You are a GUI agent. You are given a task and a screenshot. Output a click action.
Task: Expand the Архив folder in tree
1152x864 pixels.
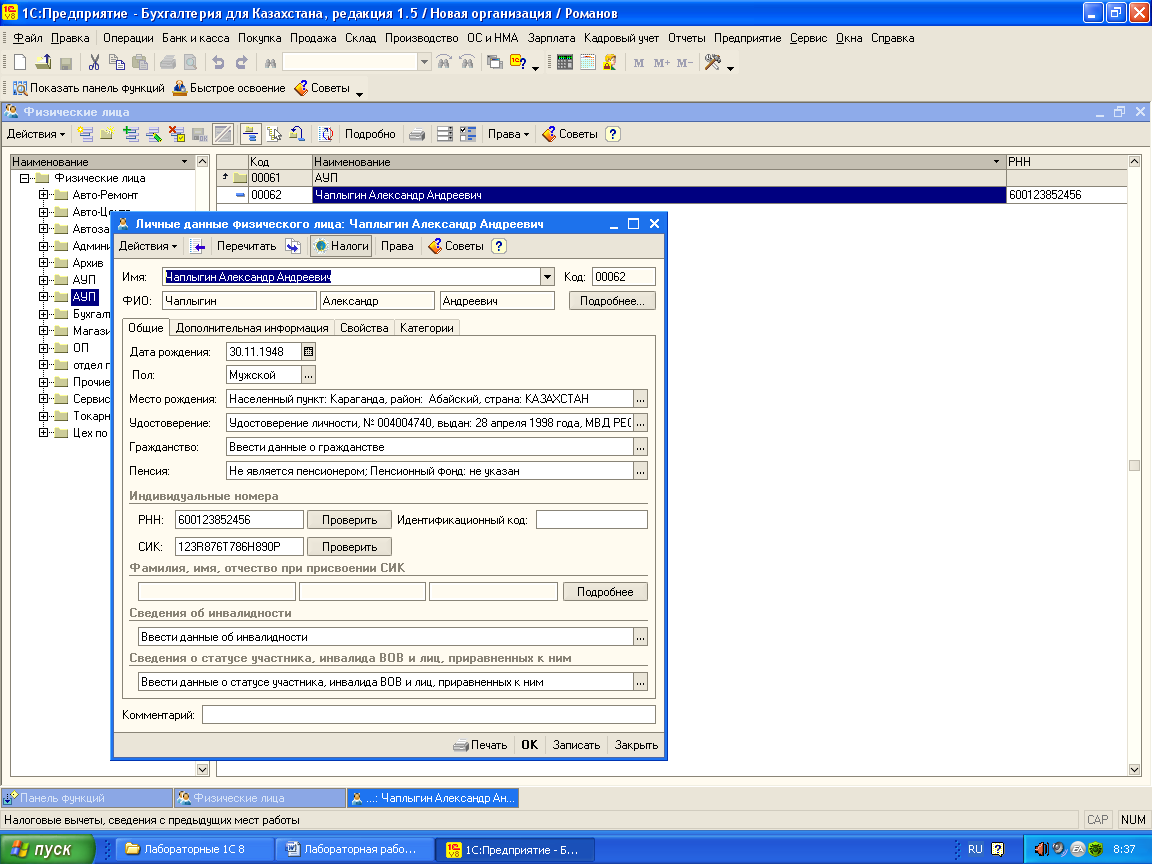(43, 263)
